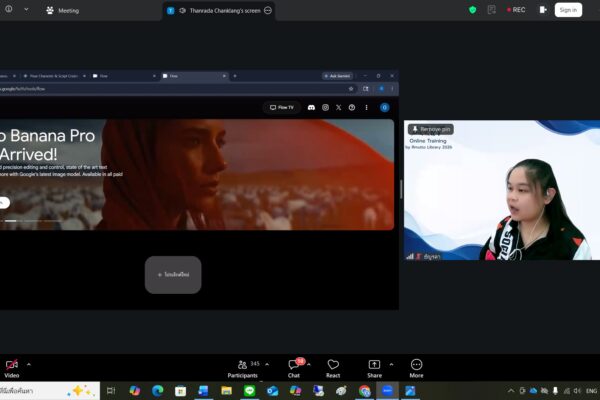
Task: Switch to the Flow Character & Script Creator tab
Action: coord(54,76)
